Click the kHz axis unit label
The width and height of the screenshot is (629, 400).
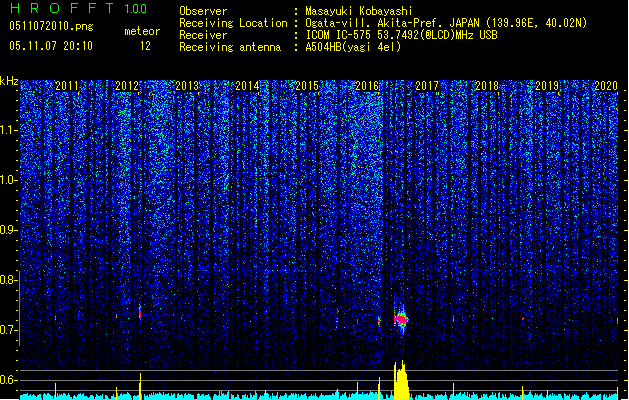(x=9, y=81)
